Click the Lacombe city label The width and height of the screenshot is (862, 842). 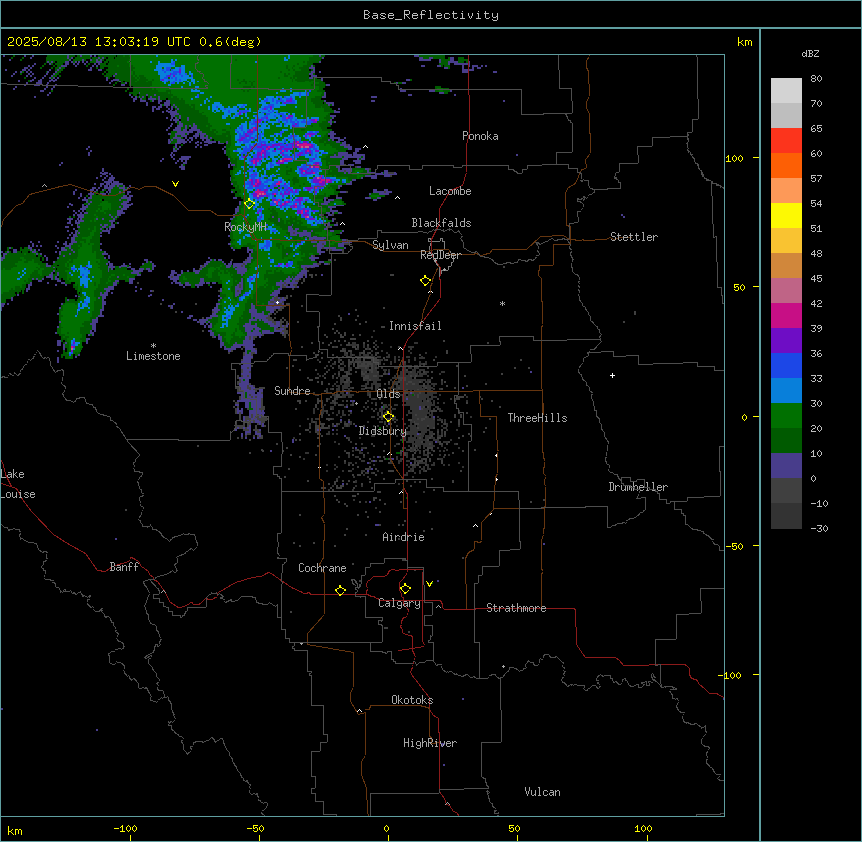point(450,191)
